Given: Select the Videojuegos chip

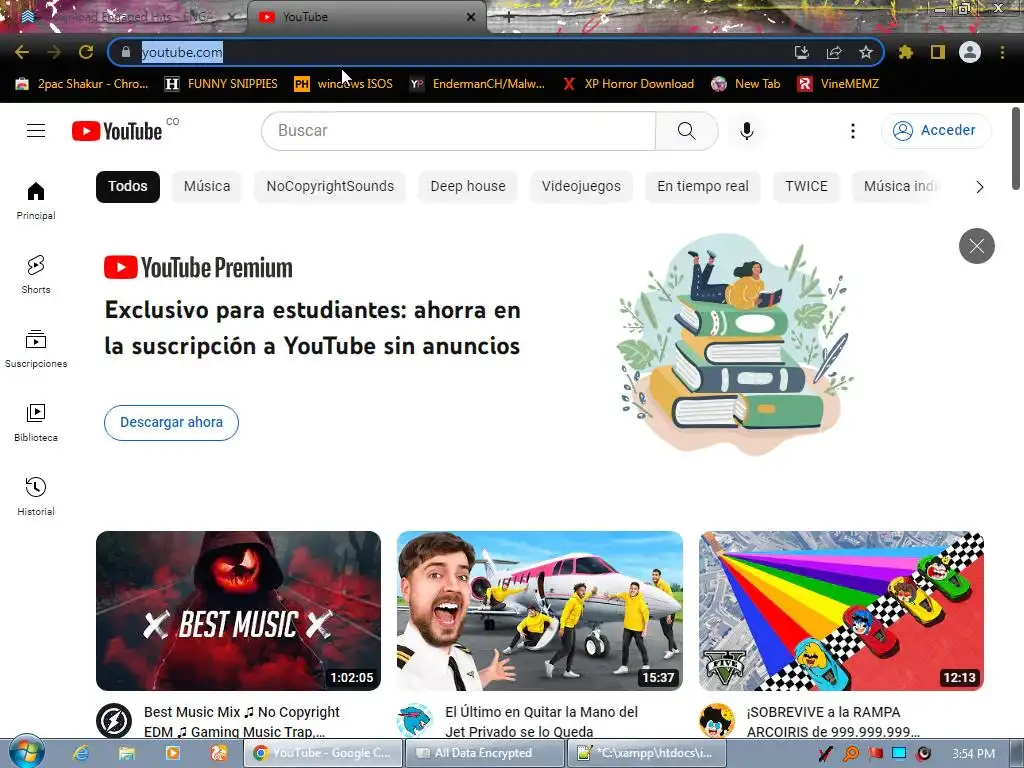Looking at the screenshot, I should [x=581, y=187].
